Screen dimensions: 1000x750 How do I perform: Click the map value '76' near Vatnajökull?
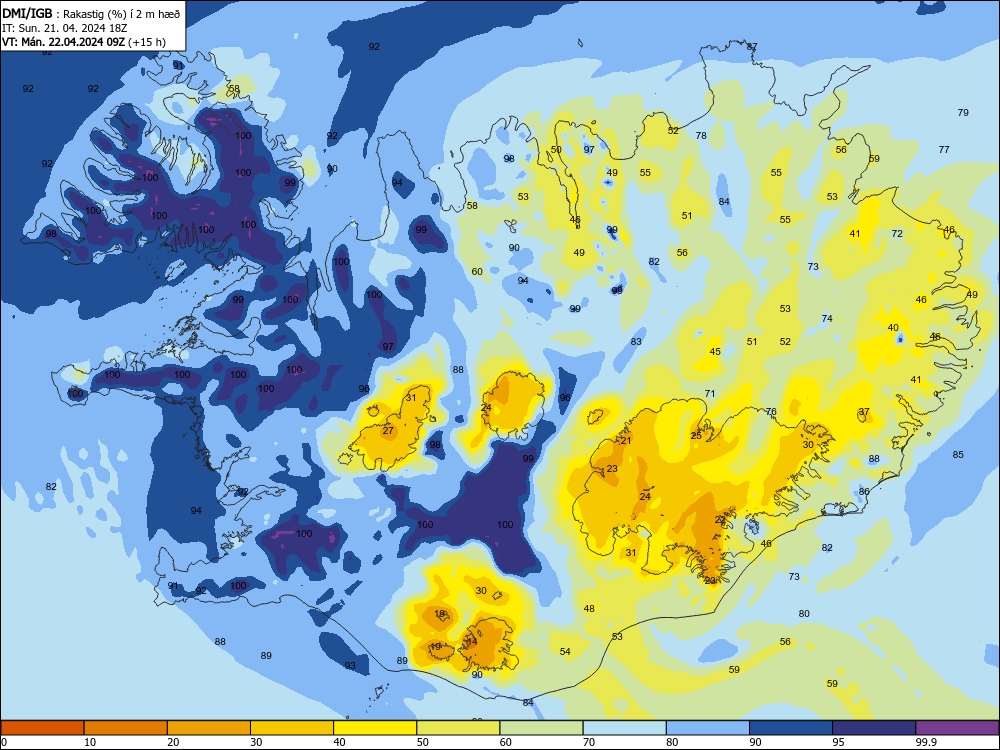point(771,412)
